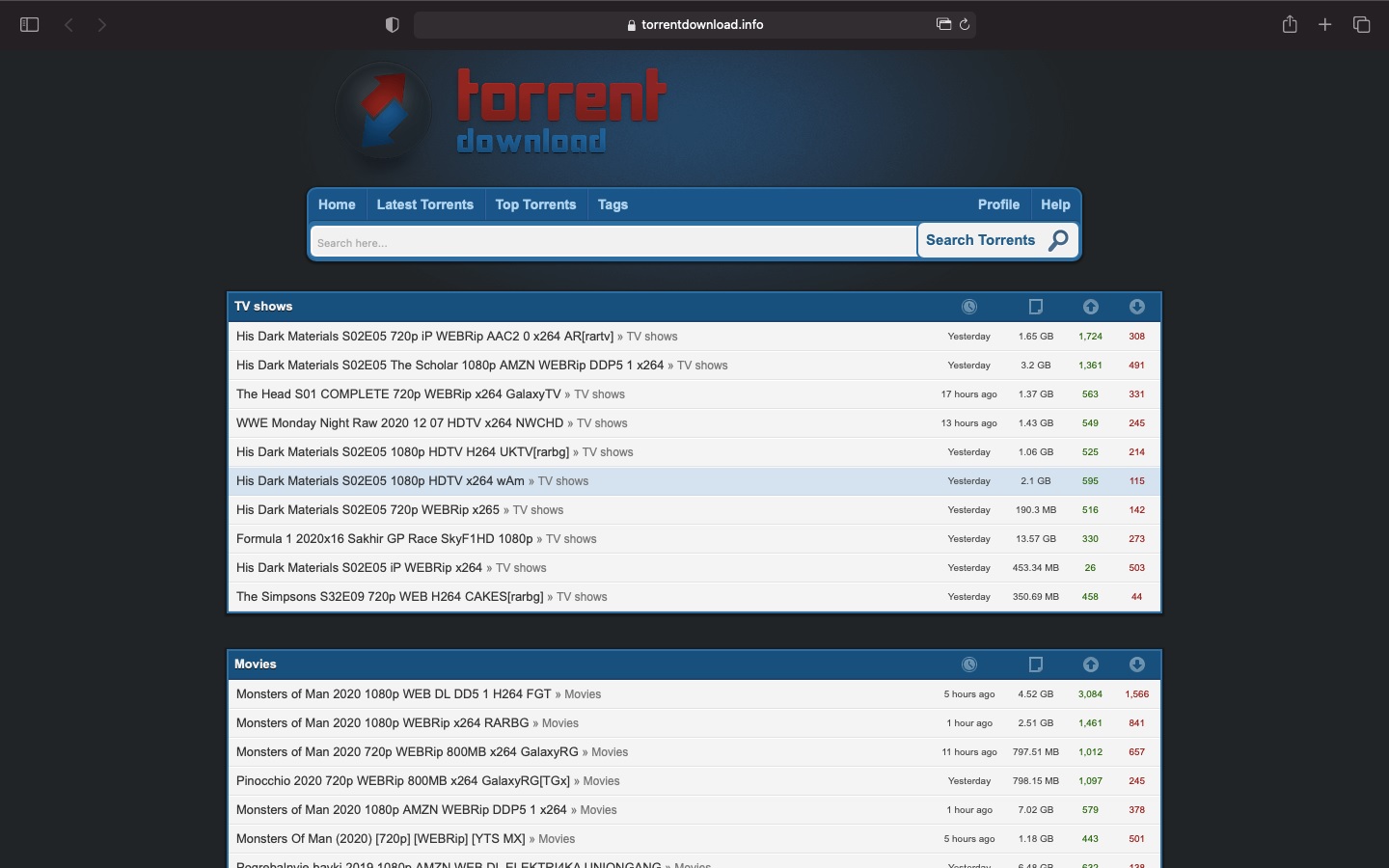The image size is (1389, 868).
Task: Open Monsters of Man 1080p WEBRip RARBG link
Action: pyautogui.click(x=382, y=723)
